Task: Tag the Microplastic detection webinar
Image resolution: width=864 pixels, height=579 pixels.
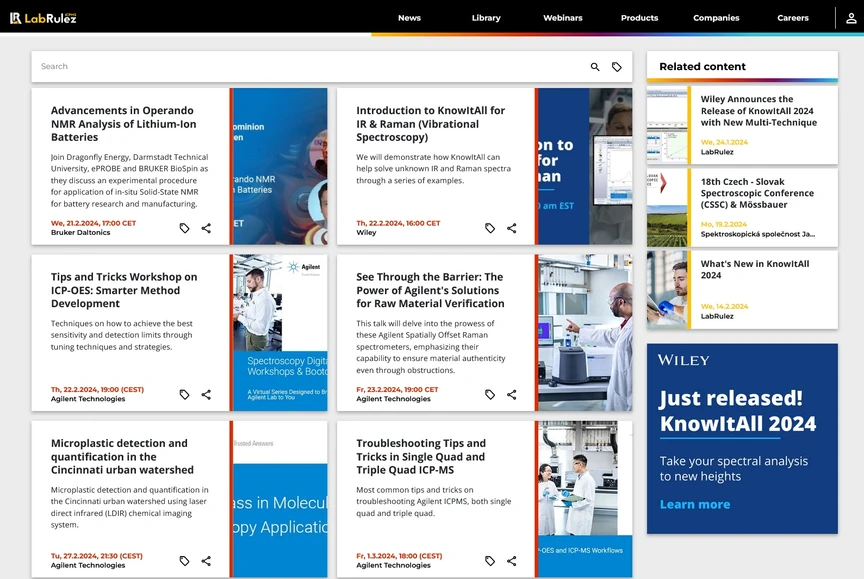Action: pyautogui.click(x=185, y=561)
